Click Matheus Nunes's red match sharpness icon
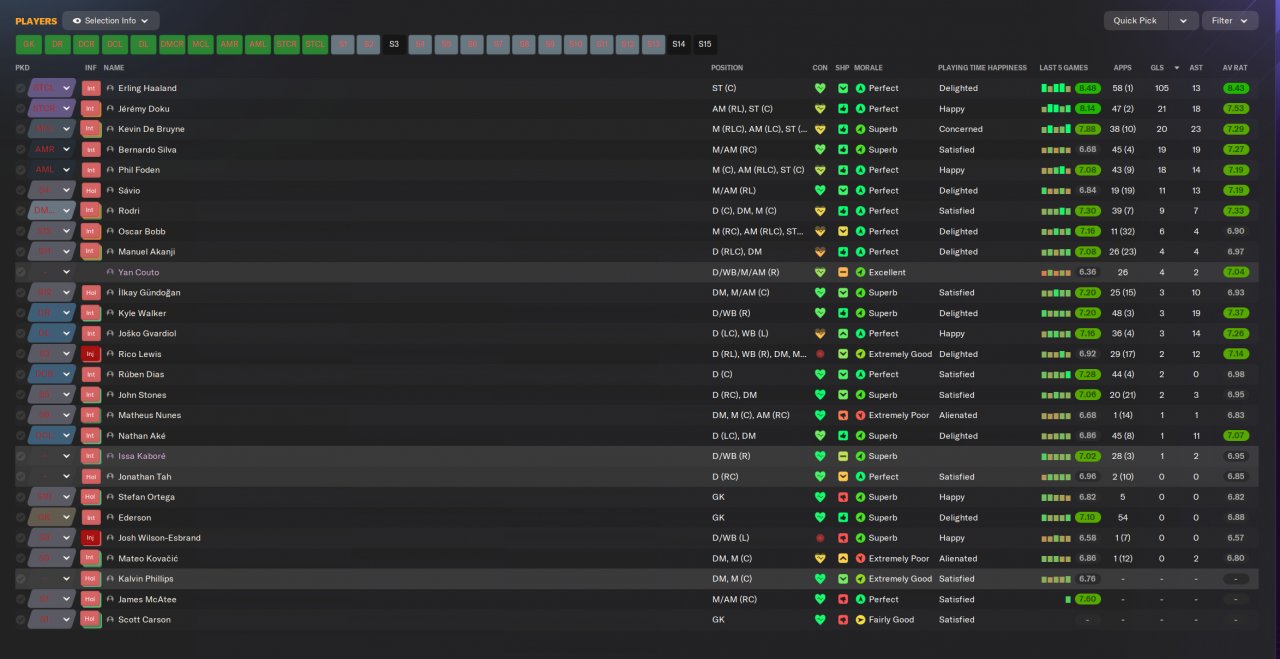This screenshot has width=1280, height=659. point(843,415)
